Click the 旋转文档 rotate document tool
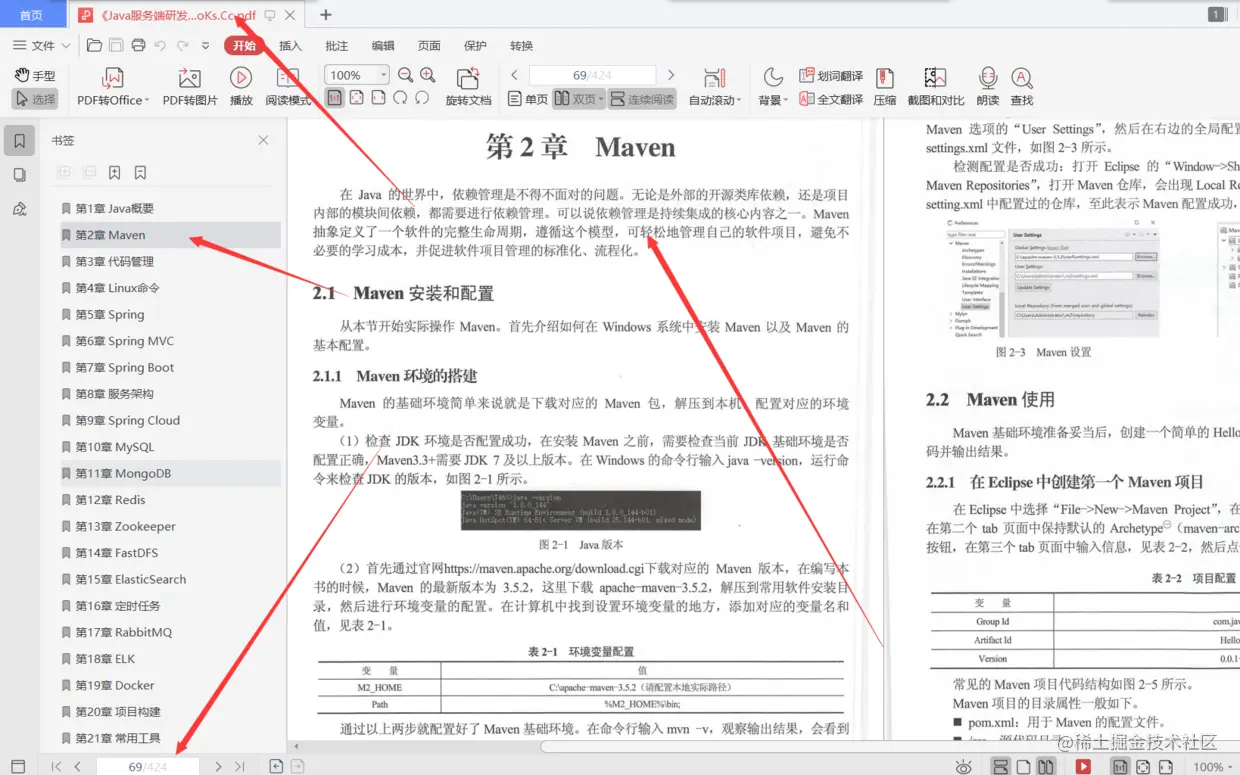Viewport: 1240px width, 775px height. pos(468,86)
